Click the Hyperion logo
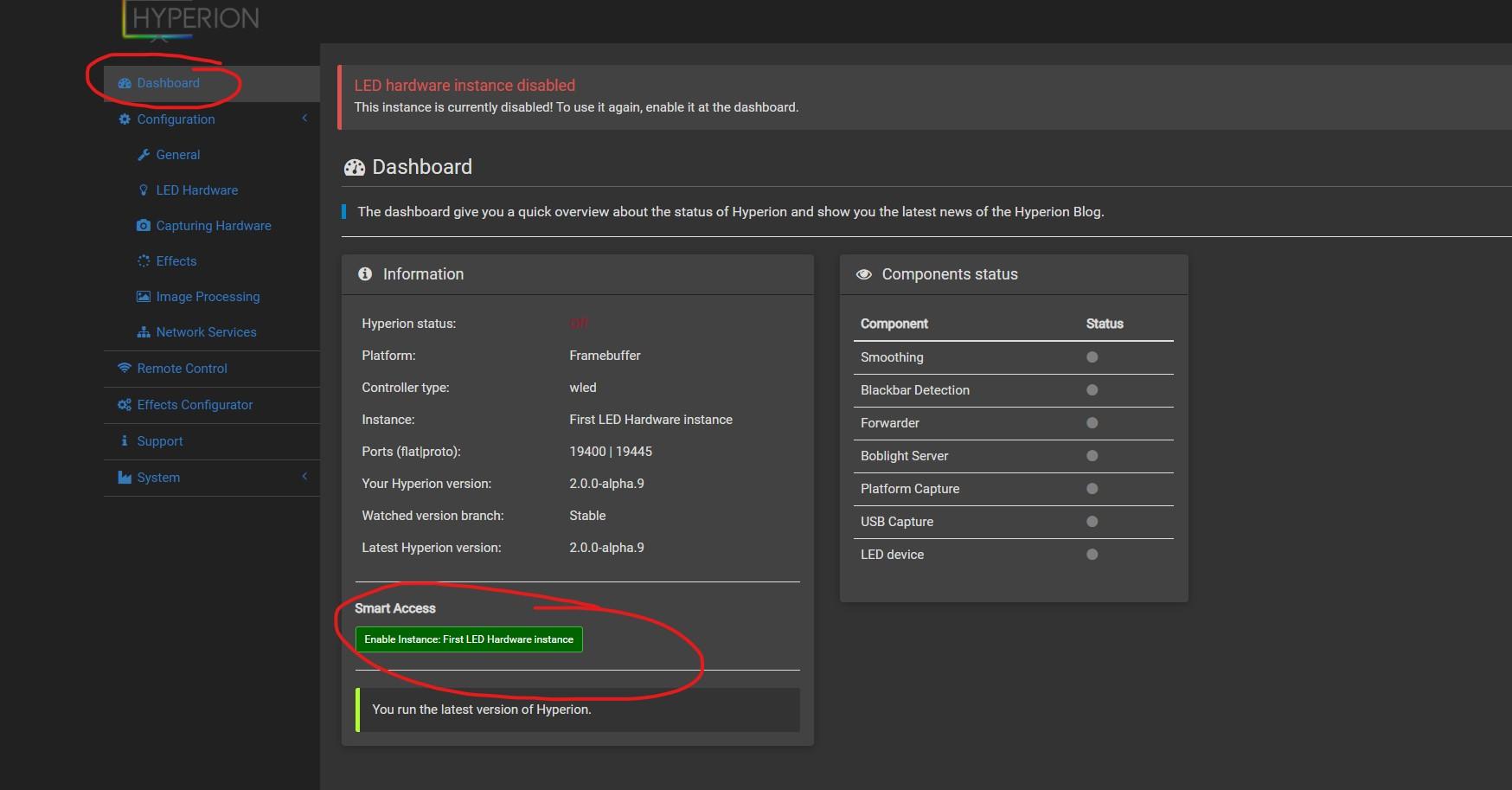 [192, 19]
